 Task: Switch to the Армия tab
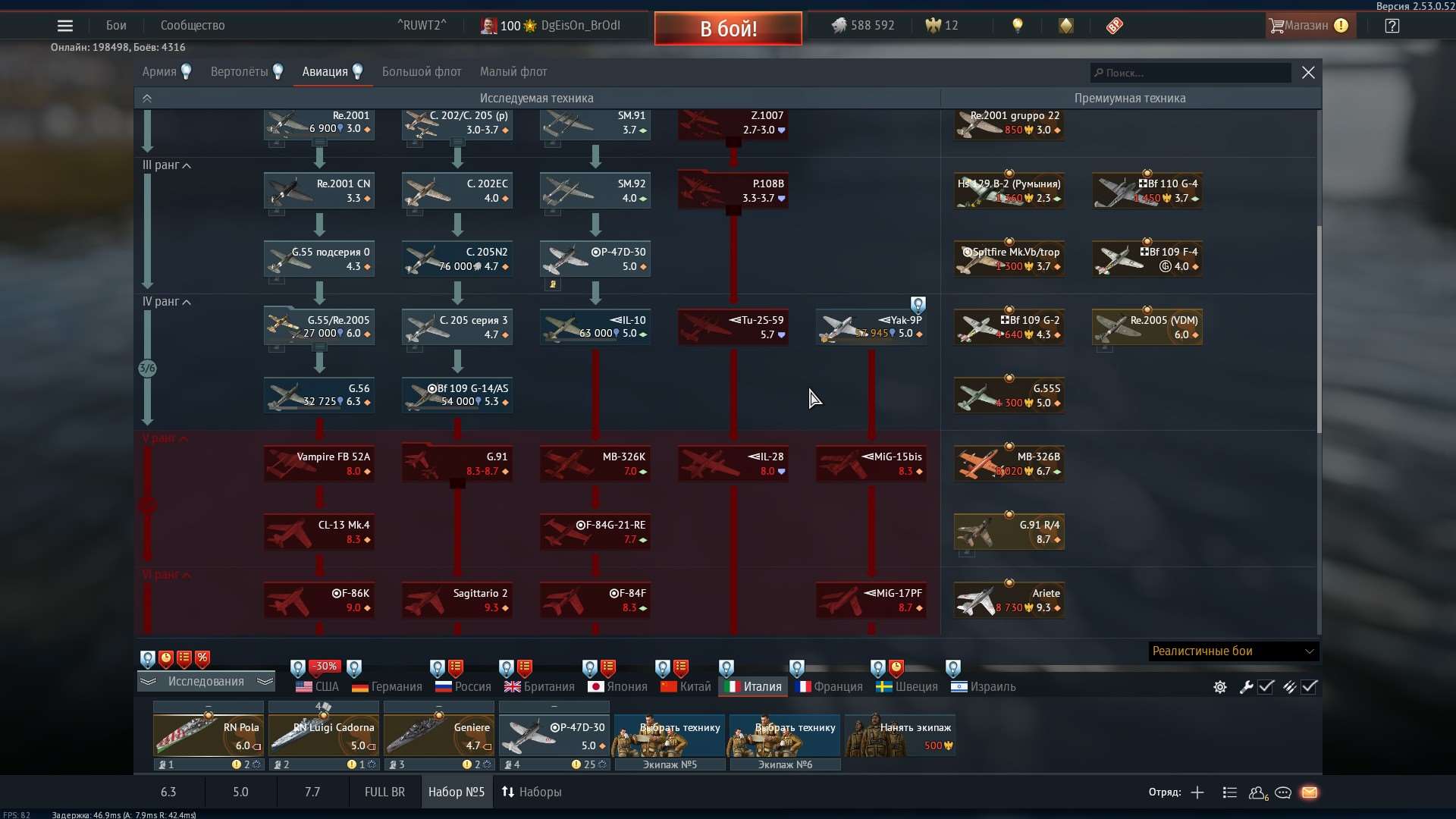click(159, 72)
